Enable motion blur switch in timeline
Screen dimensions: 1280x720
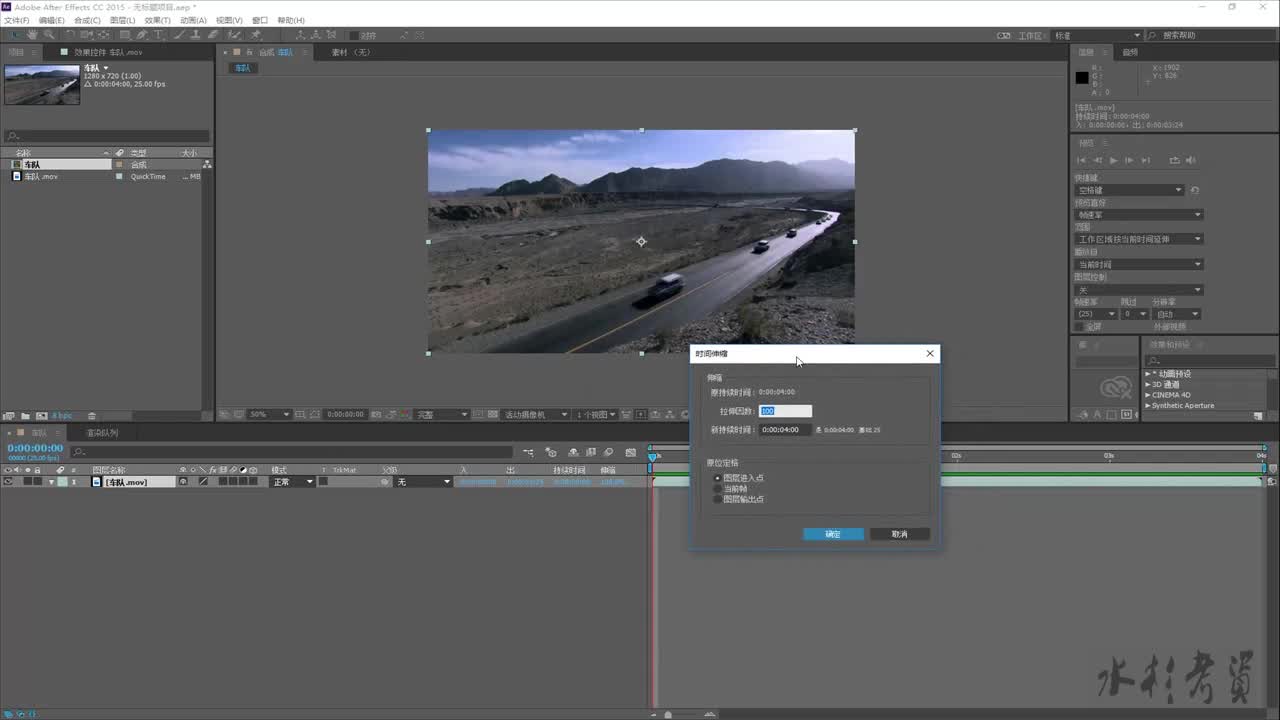608,452
